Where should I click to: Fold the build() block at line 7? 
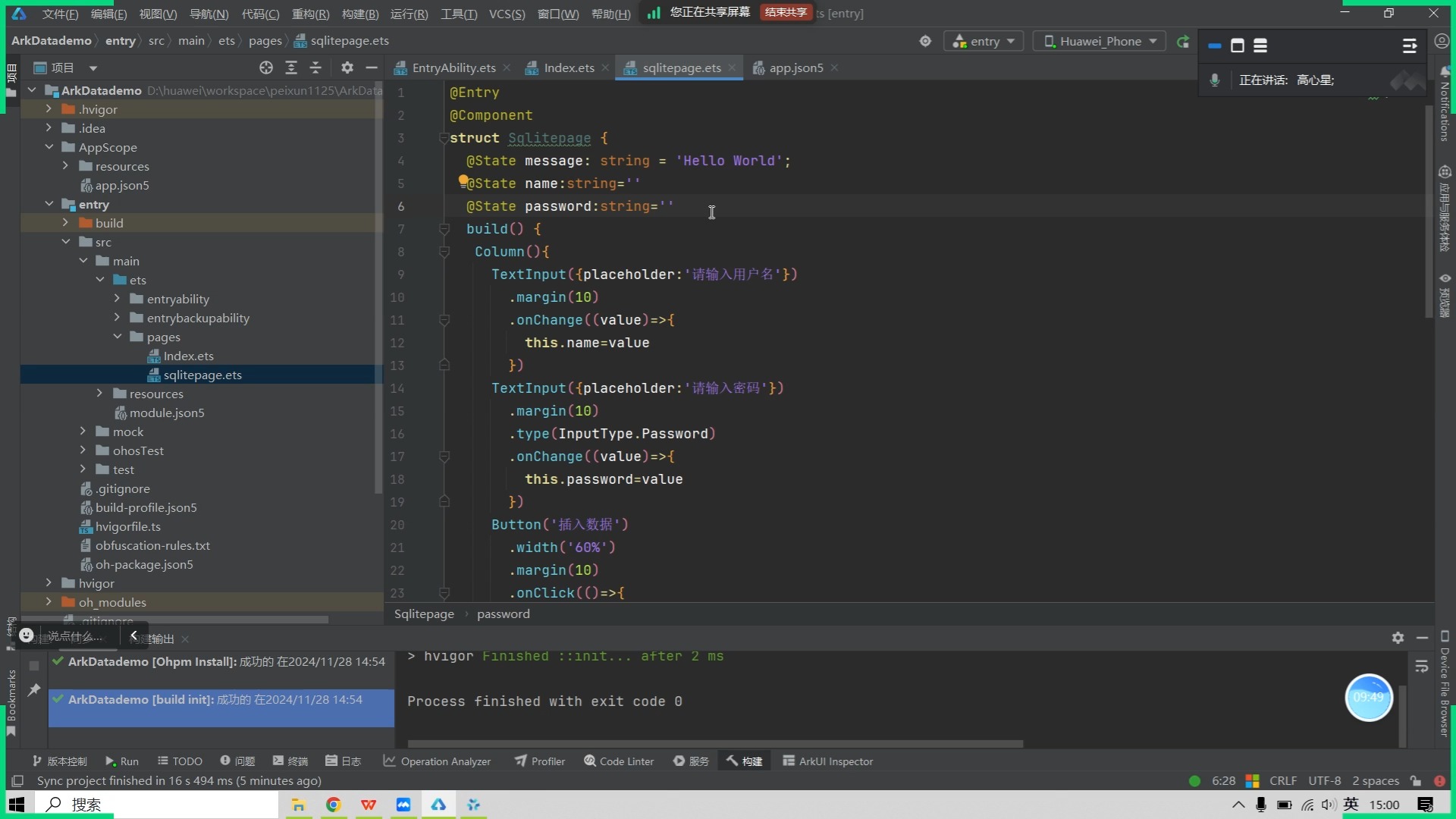coord(444,229)
